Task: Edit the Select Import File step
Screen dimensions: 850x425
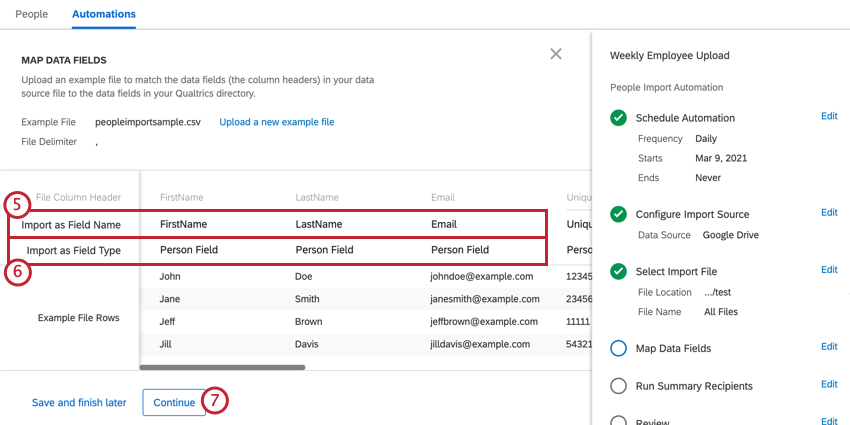Action: [x=829, y=269]
